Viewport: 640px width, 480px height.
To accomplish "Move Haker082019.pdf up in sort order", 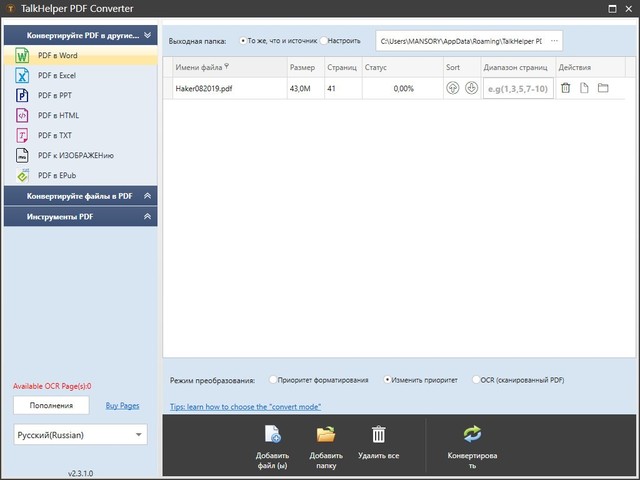I will point(453,88).
